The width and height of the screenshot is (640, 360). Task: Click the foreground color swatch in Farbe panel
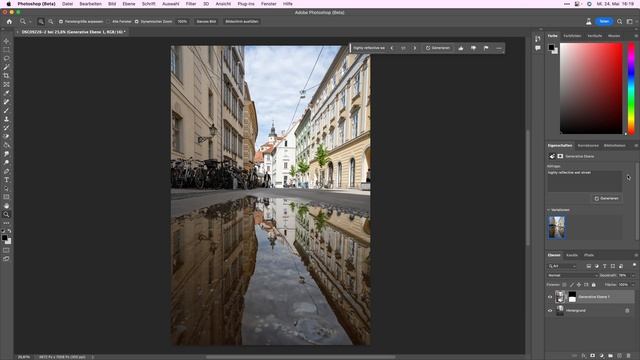point(551,47)
